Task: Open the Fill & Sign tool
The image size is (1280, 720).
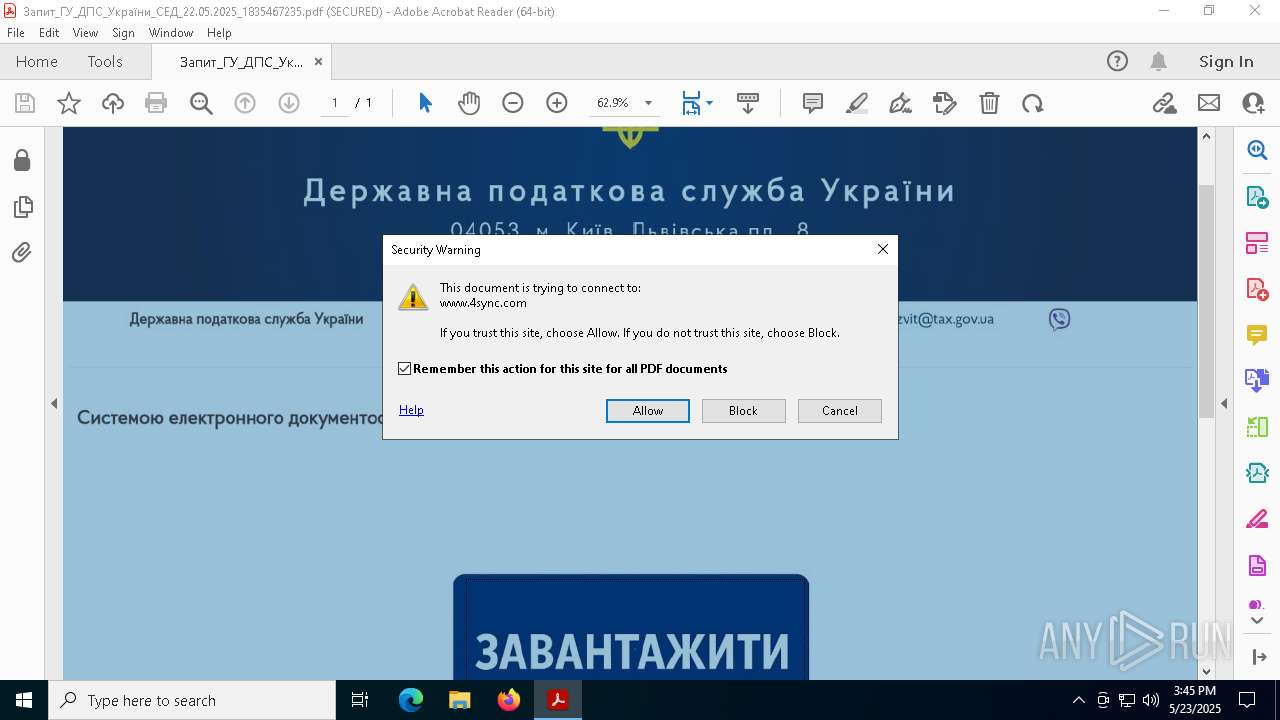Action: point(901,103)
